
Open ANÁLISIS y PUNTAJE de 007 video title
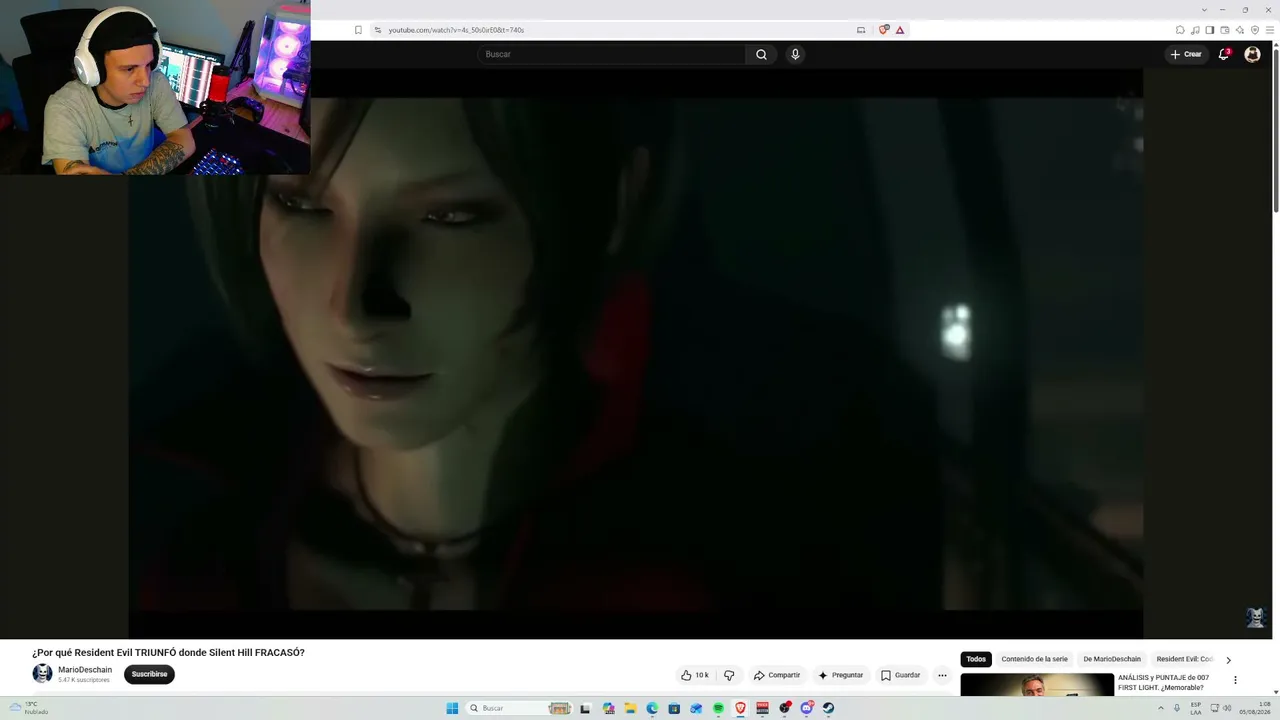[x=1163, y=683]
